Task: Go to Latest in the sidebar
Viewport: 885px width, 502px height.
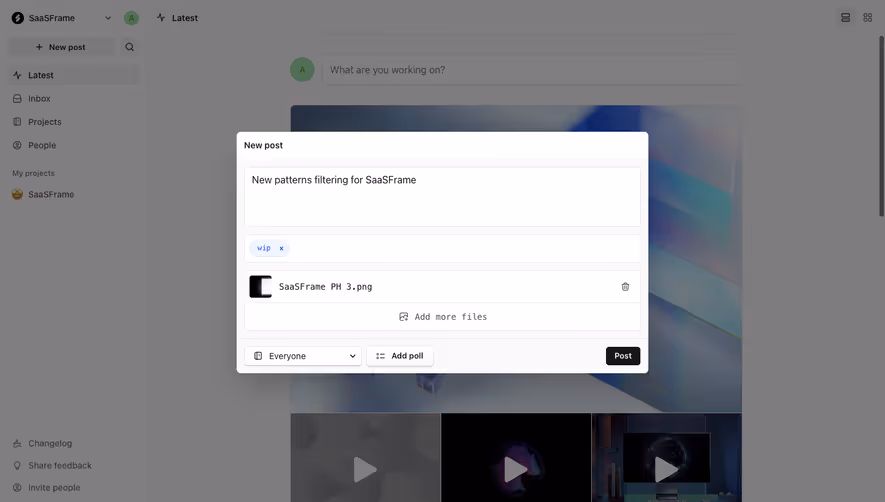Action: pyautogui.click(x=73, y=75)
